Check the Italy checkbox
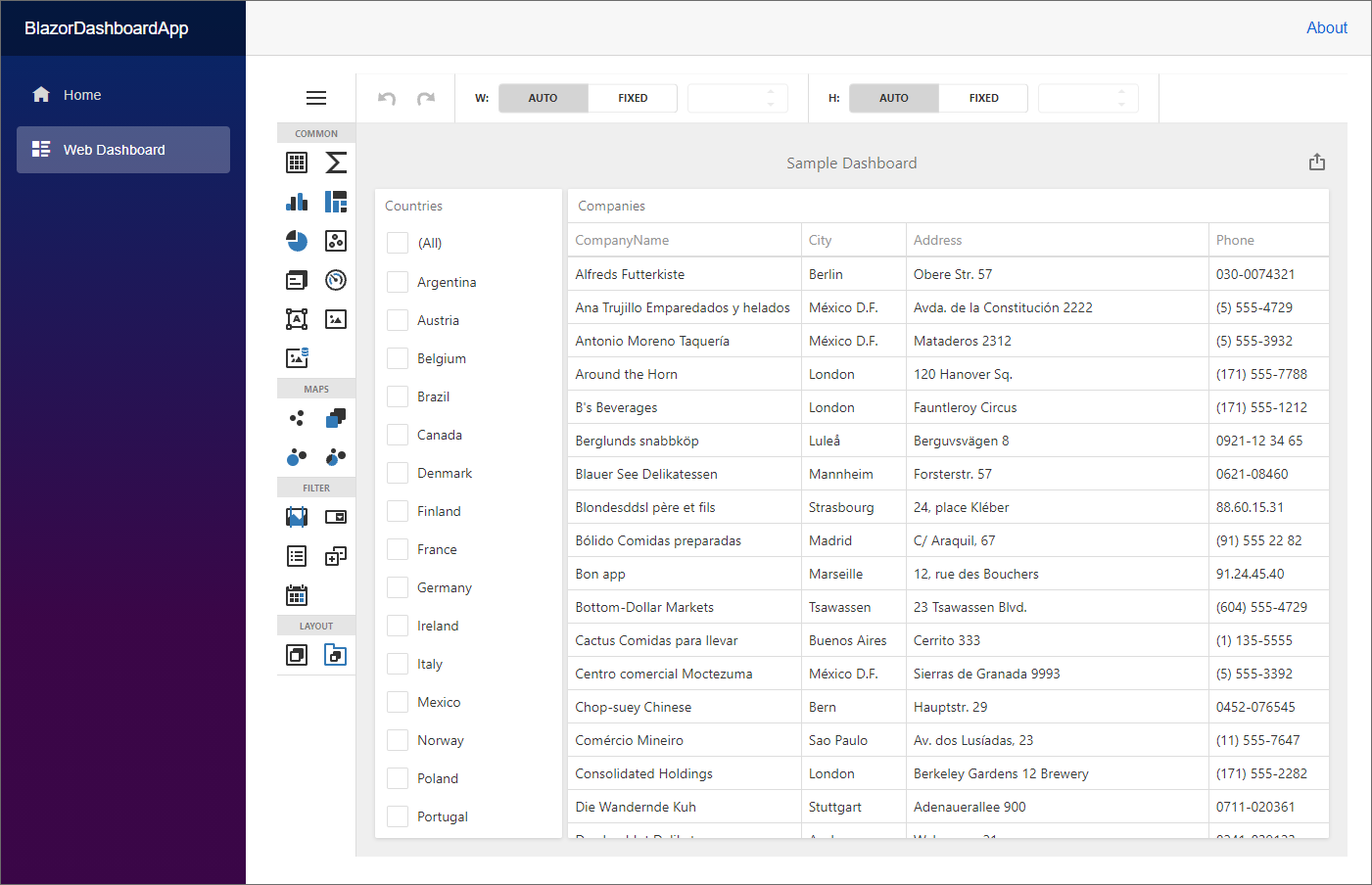1372x885 pixels. point(398,664)
